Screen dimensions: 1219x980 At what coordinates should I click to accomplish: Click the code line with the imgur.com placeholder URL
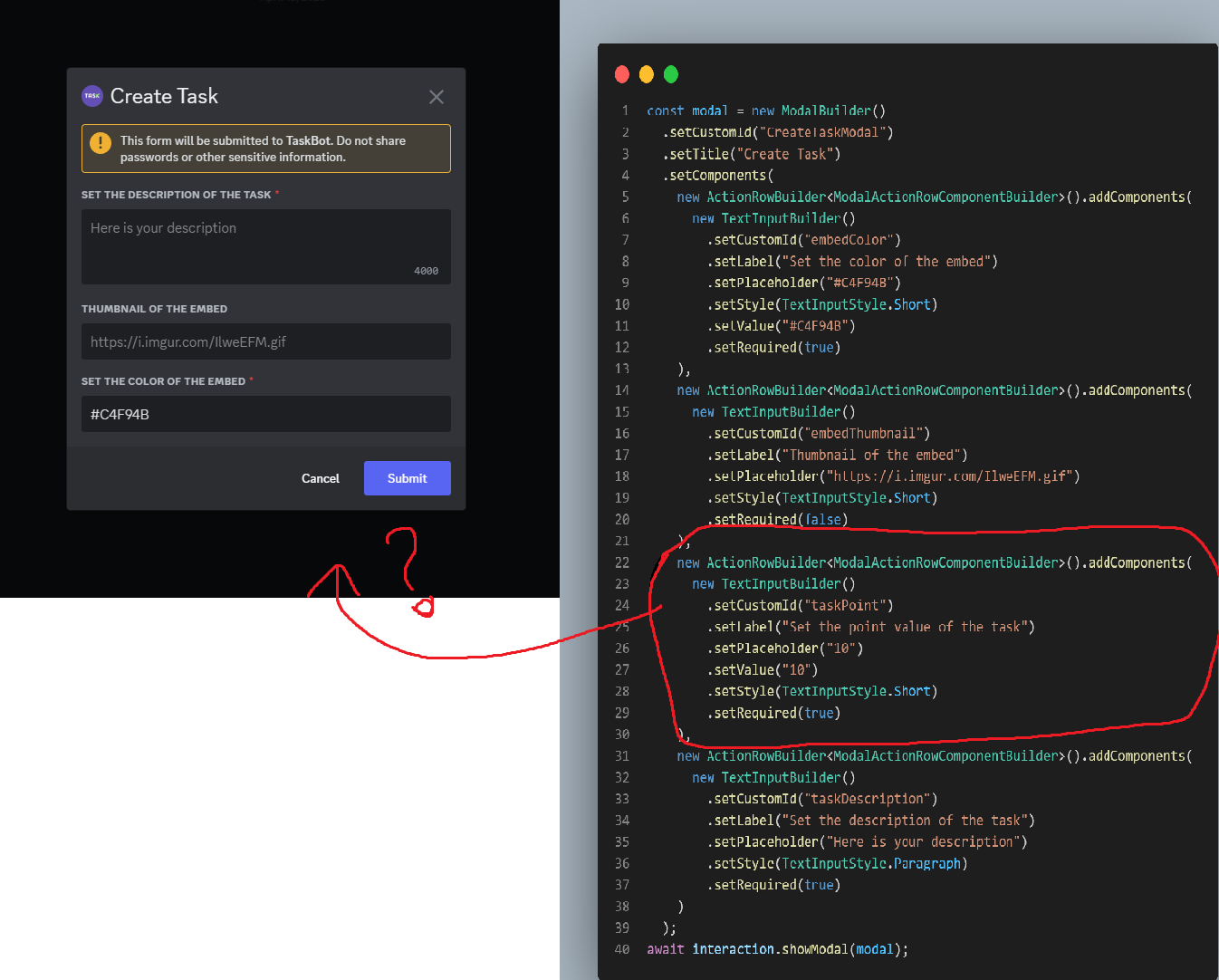click(x=894, y=476)
